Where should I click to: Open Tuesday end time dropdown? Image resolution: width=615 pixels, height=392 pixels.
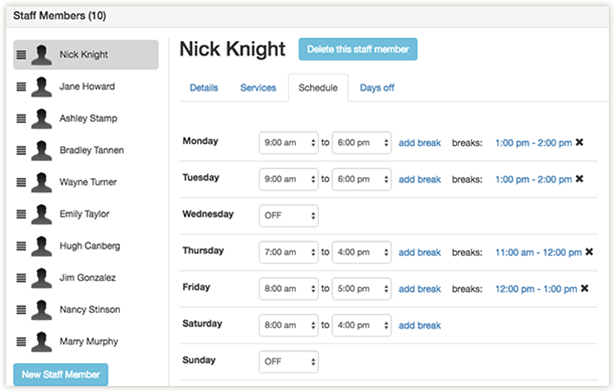pos(362,179)
